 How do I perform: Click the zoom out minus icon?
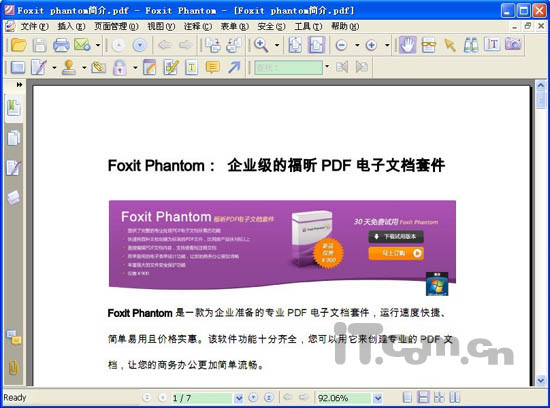point(341,45)
